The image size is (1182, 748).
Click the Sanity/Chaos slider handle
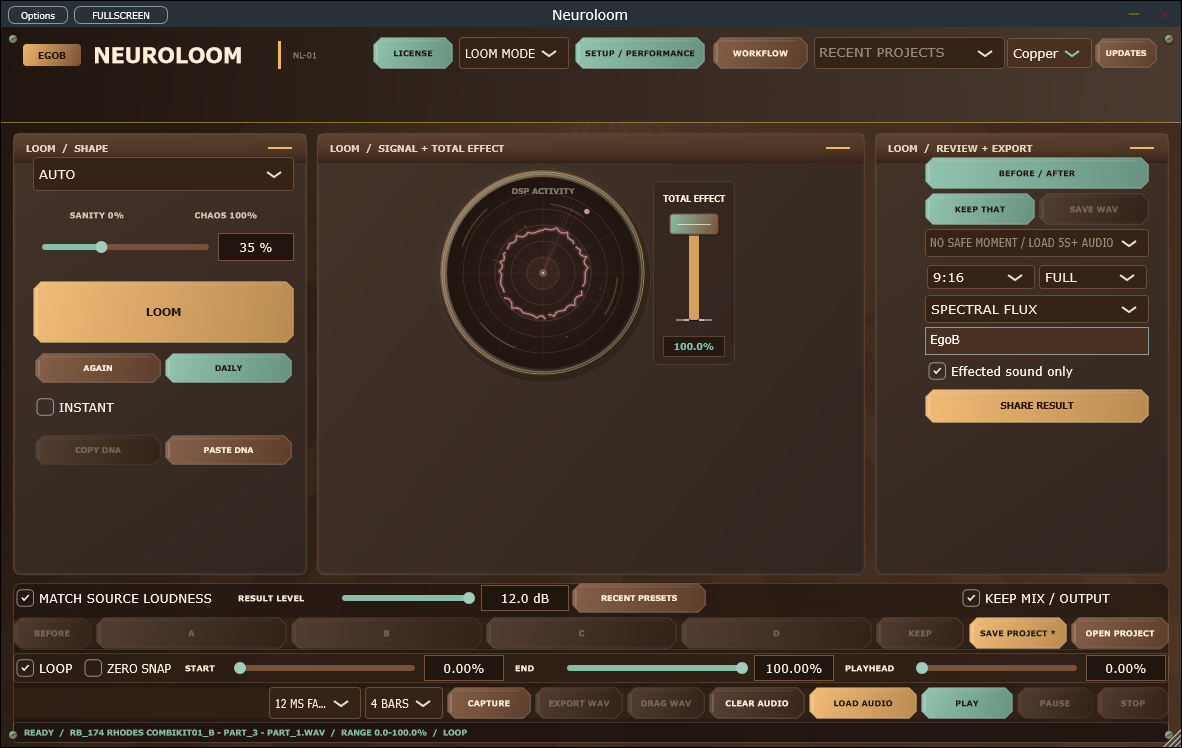pos(101,247)
